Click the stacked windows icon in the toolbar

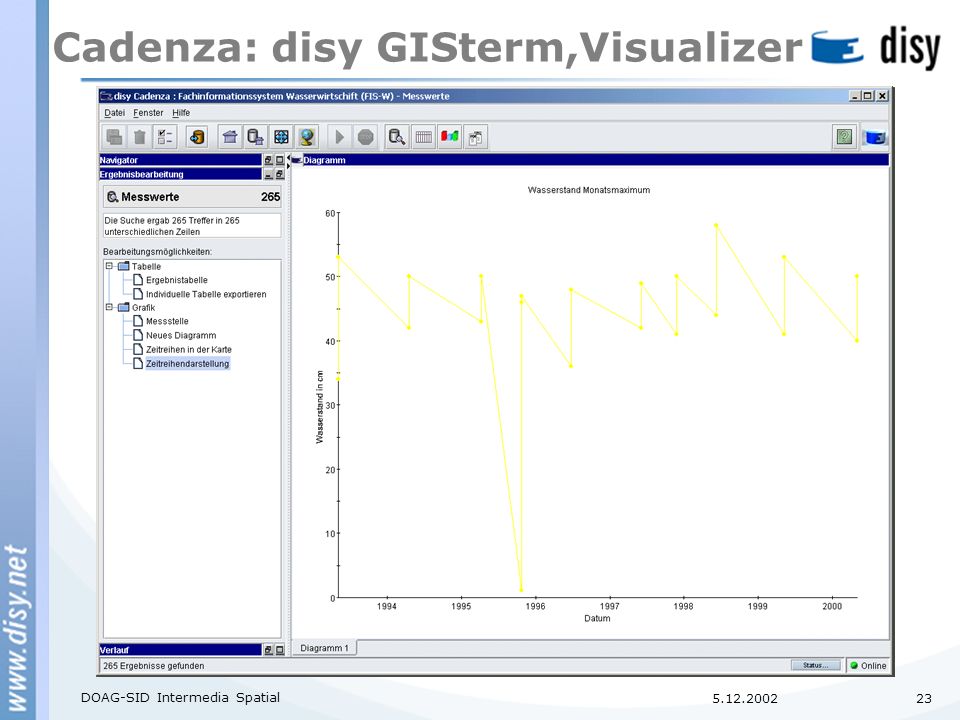pyautogui.click(x=114, y=137)
